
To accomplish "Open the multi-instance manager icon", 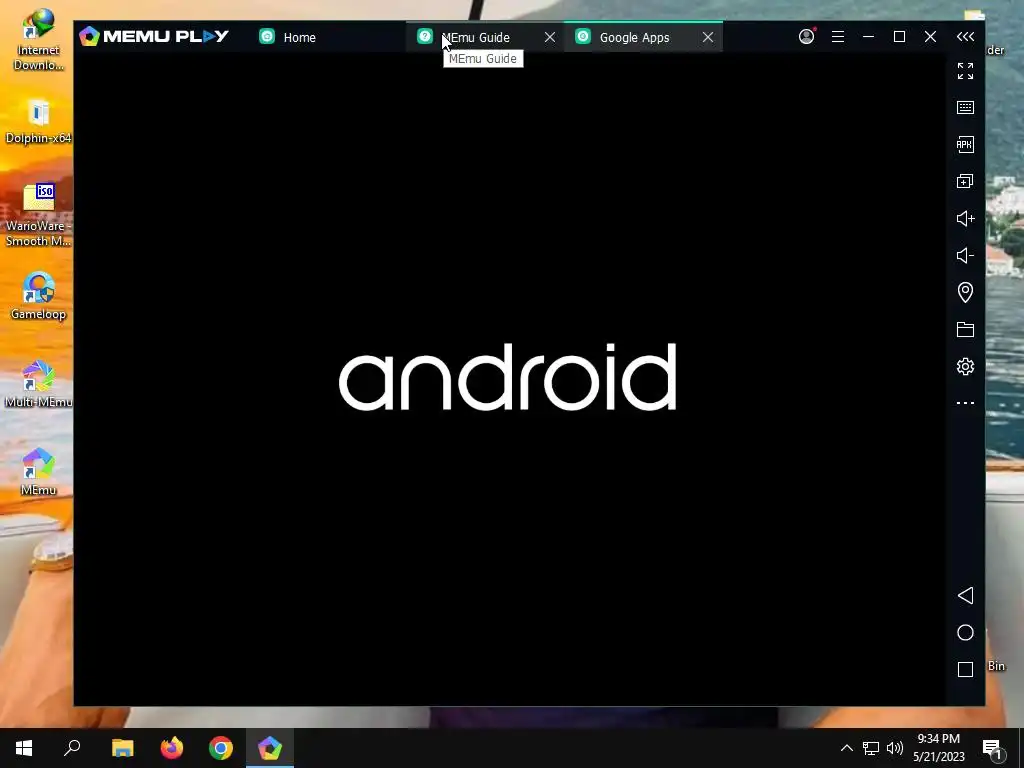I will 965,181.
